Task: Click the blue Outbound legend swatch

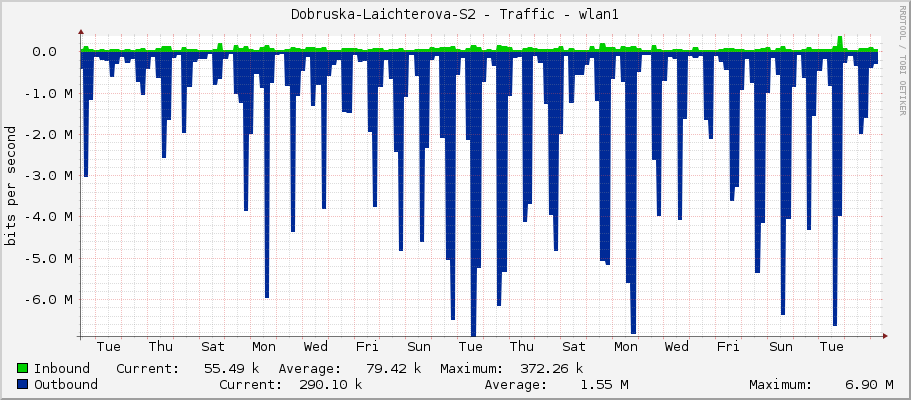Action: [x=23, y=384]
